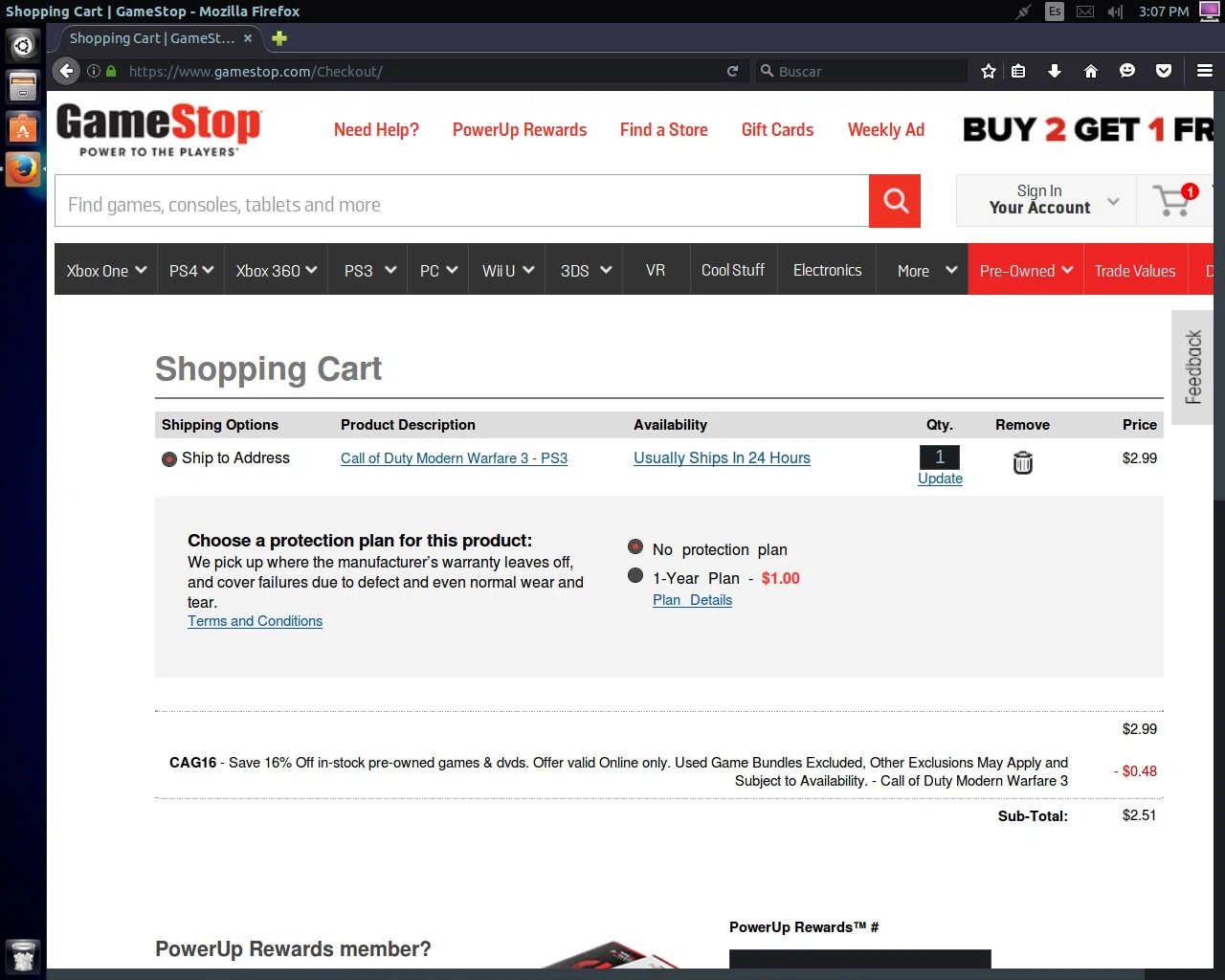Show bookmarks list icon in toolbar

[1018, 71]
